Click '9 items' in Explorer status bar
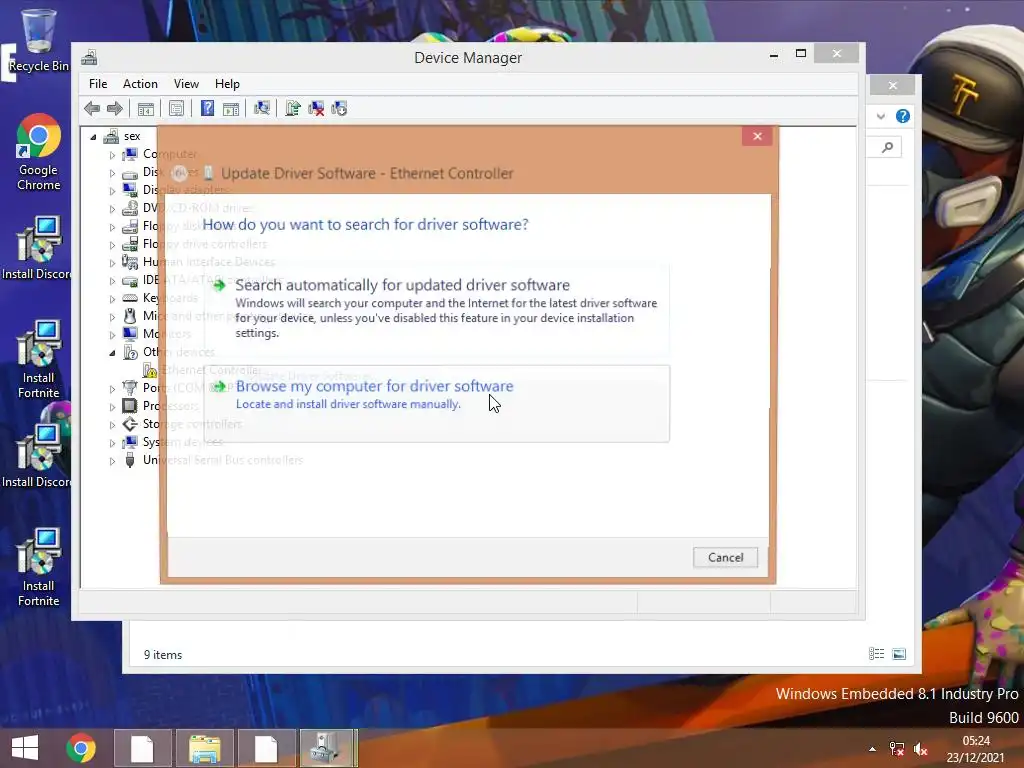Image resolution: width=1024 pixels, height=768 pixels. (x=163, y=654)
